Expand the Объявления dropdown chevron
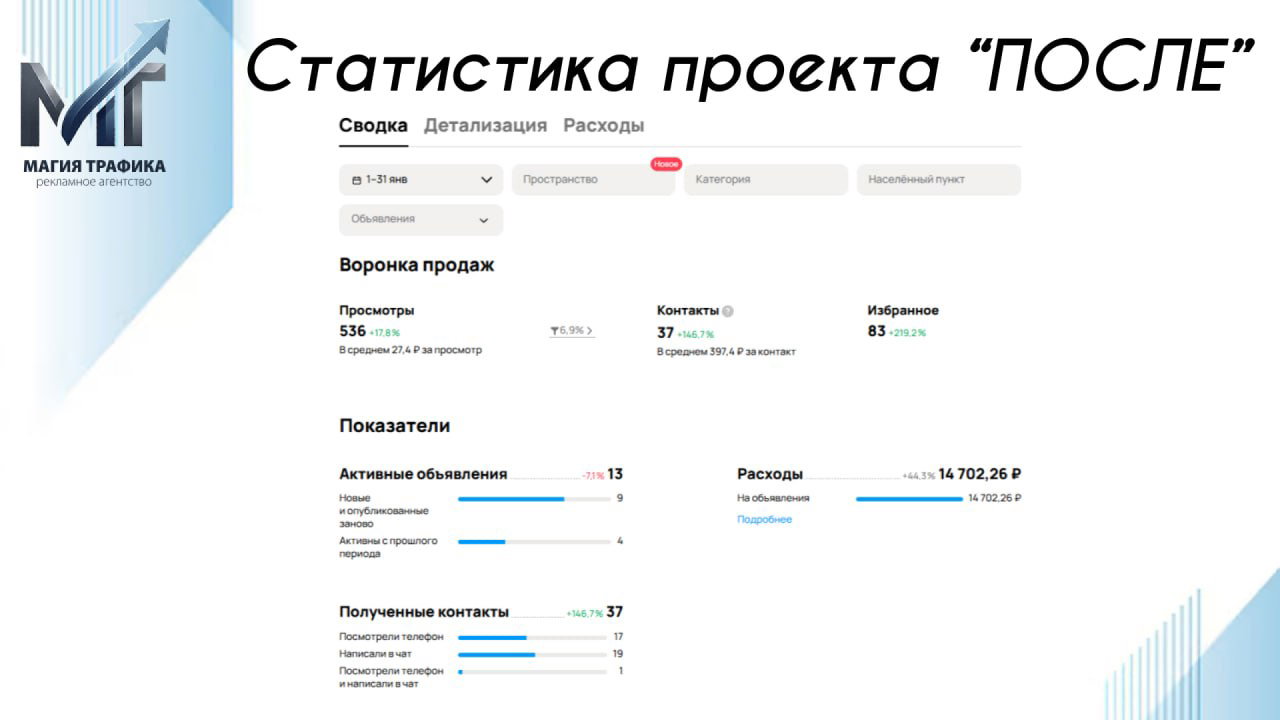 (x=484, y=220)
